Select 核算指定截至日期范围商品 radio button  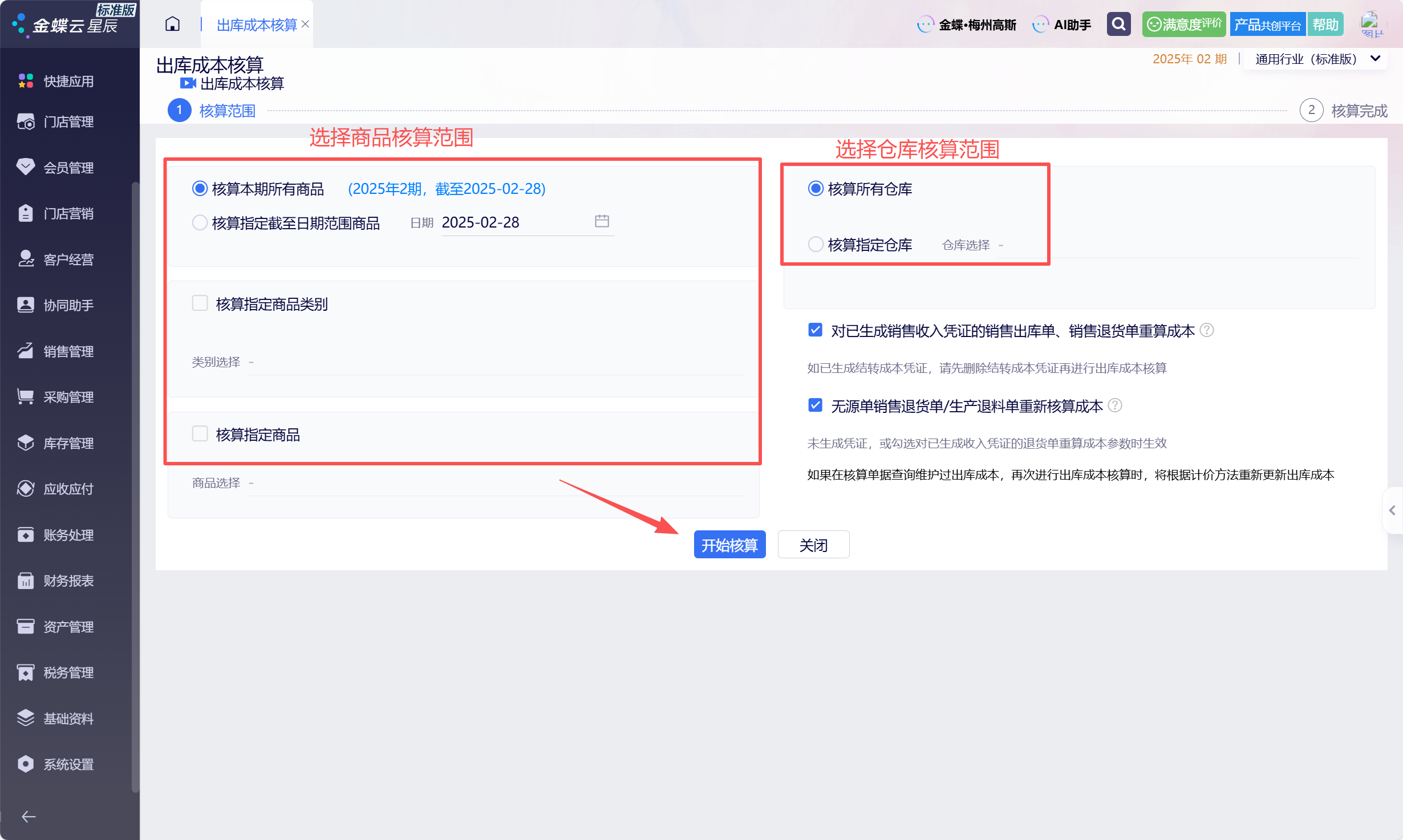pos(200,222)
